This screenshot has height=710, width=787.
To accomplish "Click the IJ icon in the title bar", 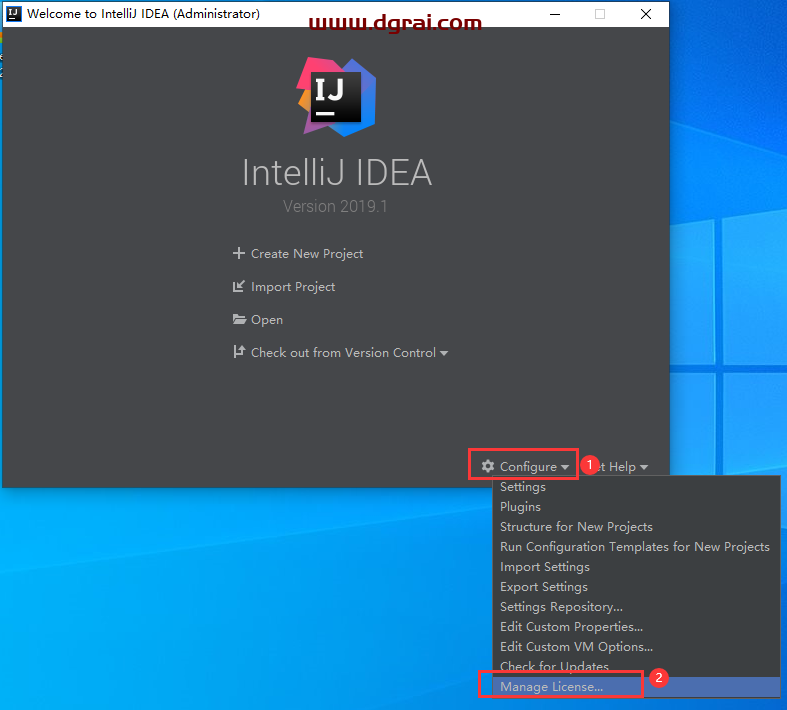I will coord(14,14).
